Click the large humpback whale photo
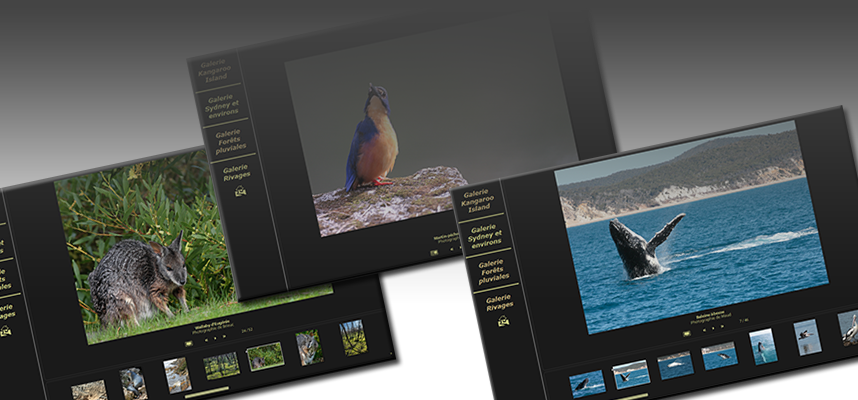 (691, 227)
